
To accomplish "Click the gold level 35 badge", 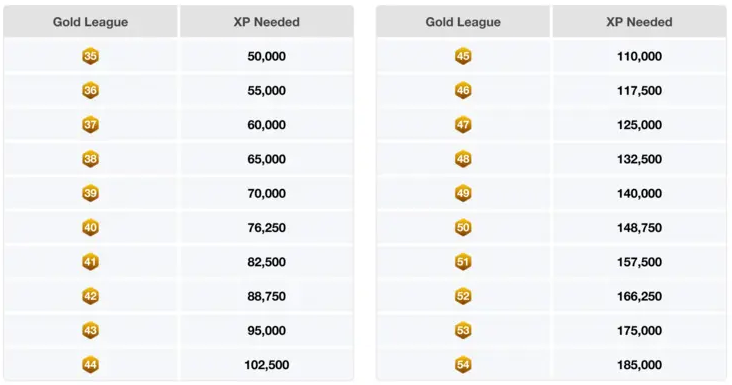I will (90, 56).
